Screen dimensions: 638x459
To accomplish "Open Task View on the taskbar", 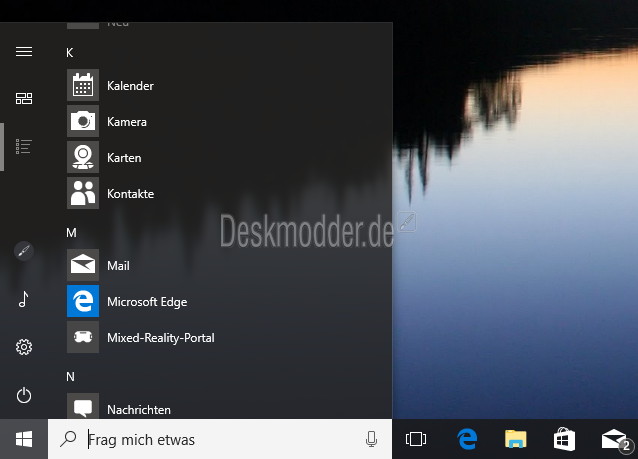I will (x=416, y=439).
